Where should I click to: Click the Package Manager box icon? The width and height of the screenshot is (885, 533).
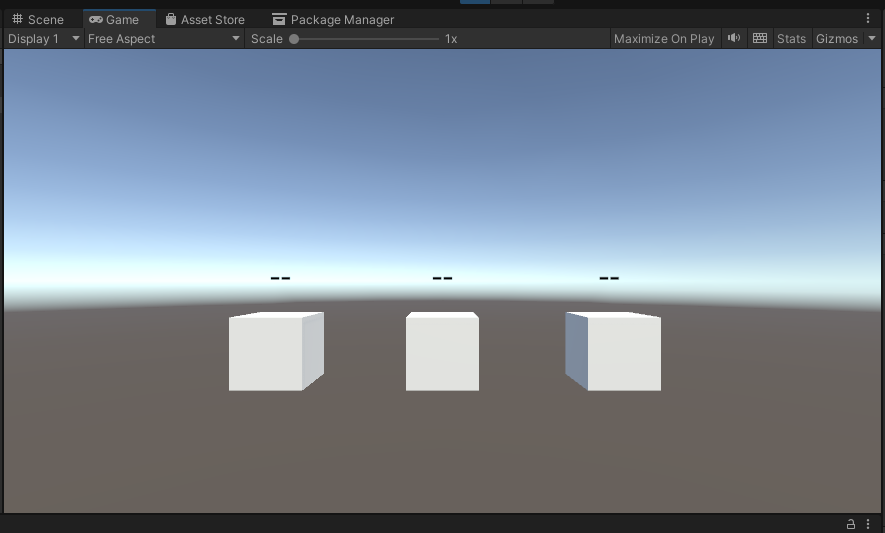coord(279,19)
